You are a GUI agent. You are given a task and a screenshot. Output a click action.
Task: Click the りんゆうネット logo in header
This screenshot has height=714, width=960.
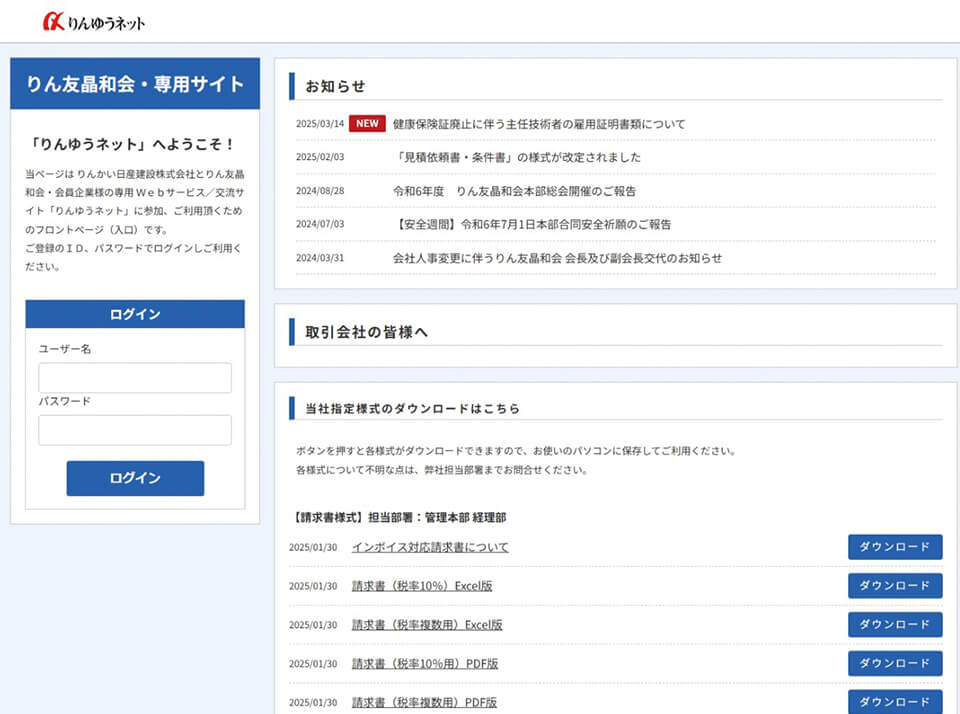[94, 21]
